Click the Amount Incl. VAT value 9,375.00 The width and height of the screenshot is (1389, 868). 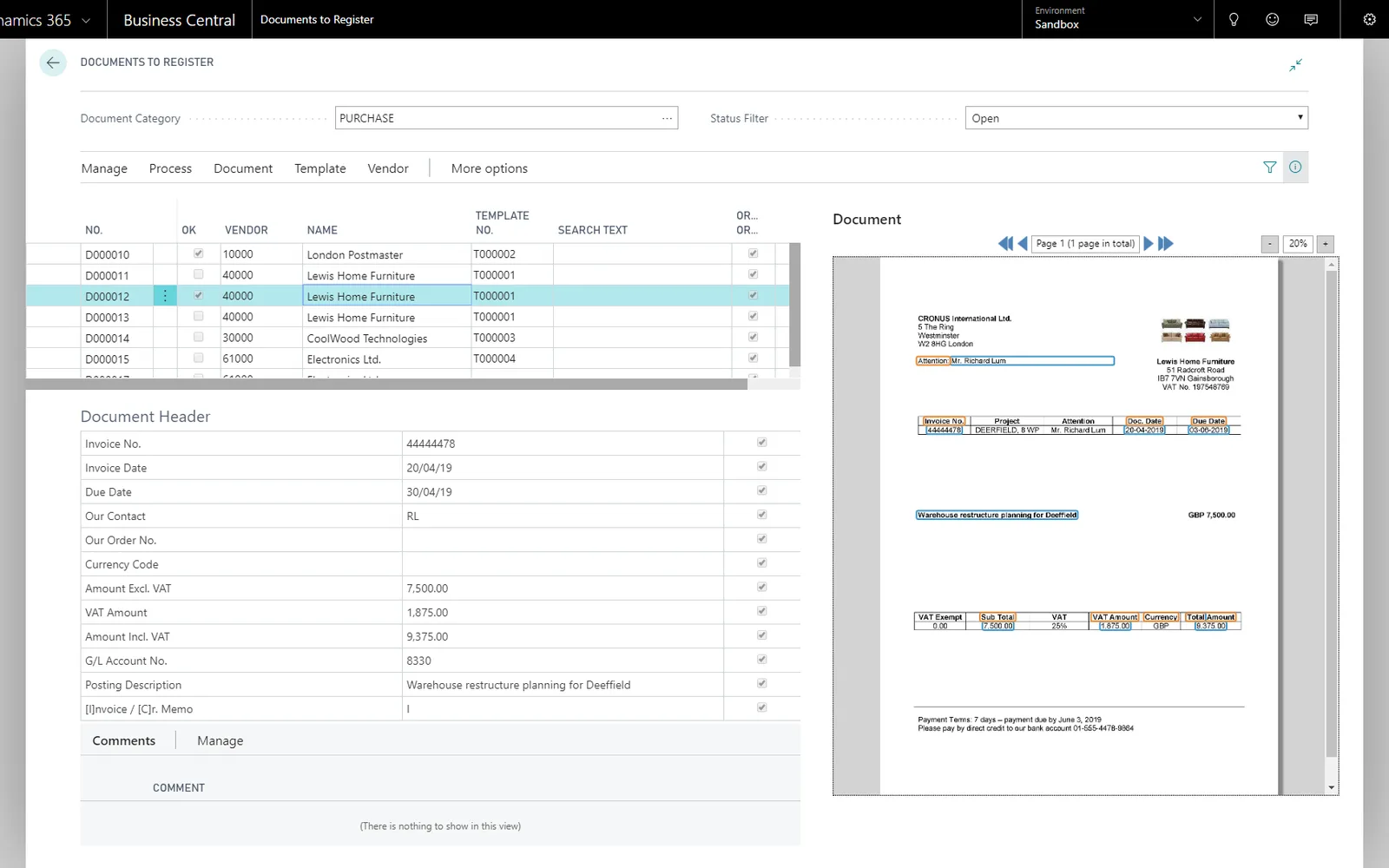pyautogui.click(x=427, y=636)
